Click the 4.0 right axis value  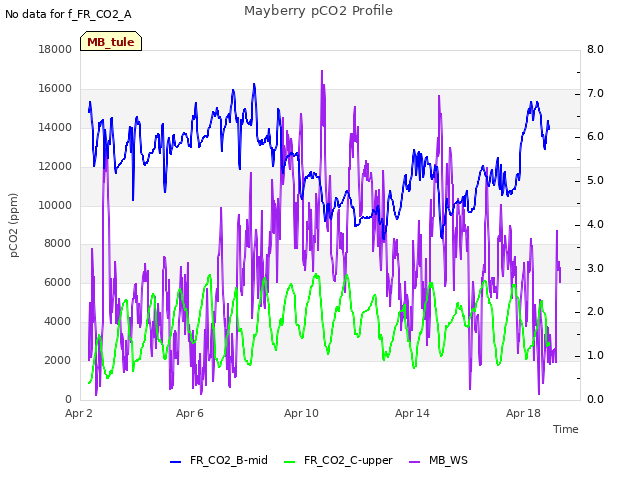[x=595, y=224]
